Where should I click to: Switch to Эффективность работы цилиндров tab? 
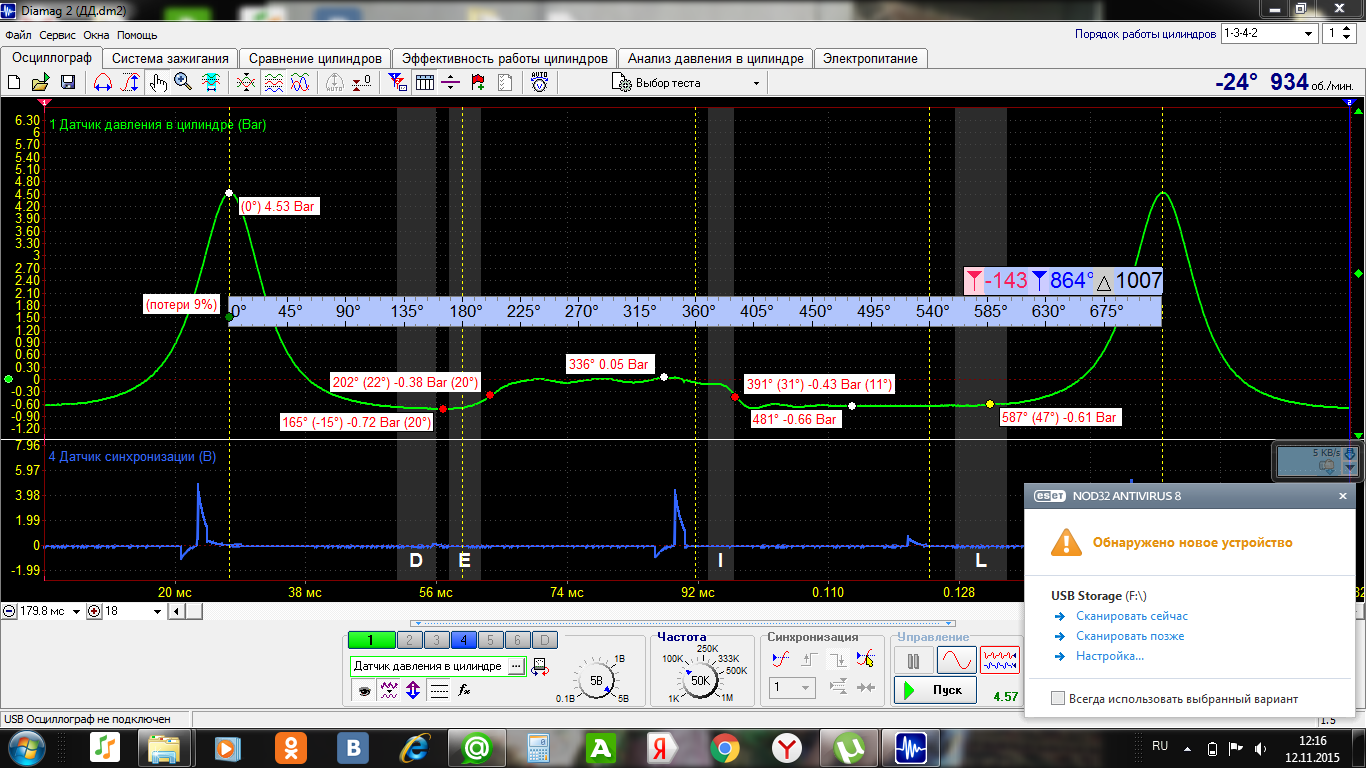point(505,58)
